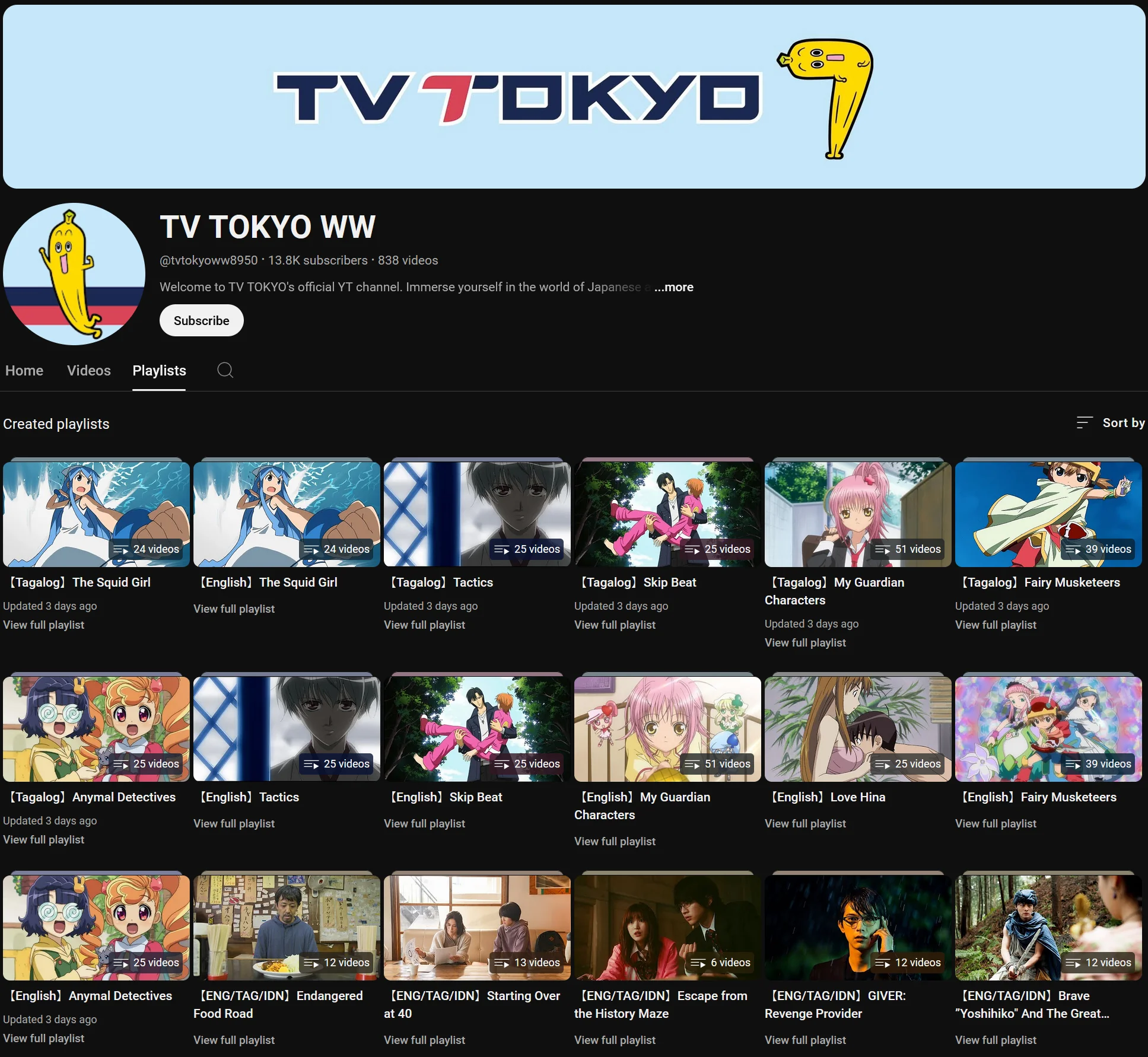Switch to the Videos tab

pyautogui.click(x=88, y=370)
